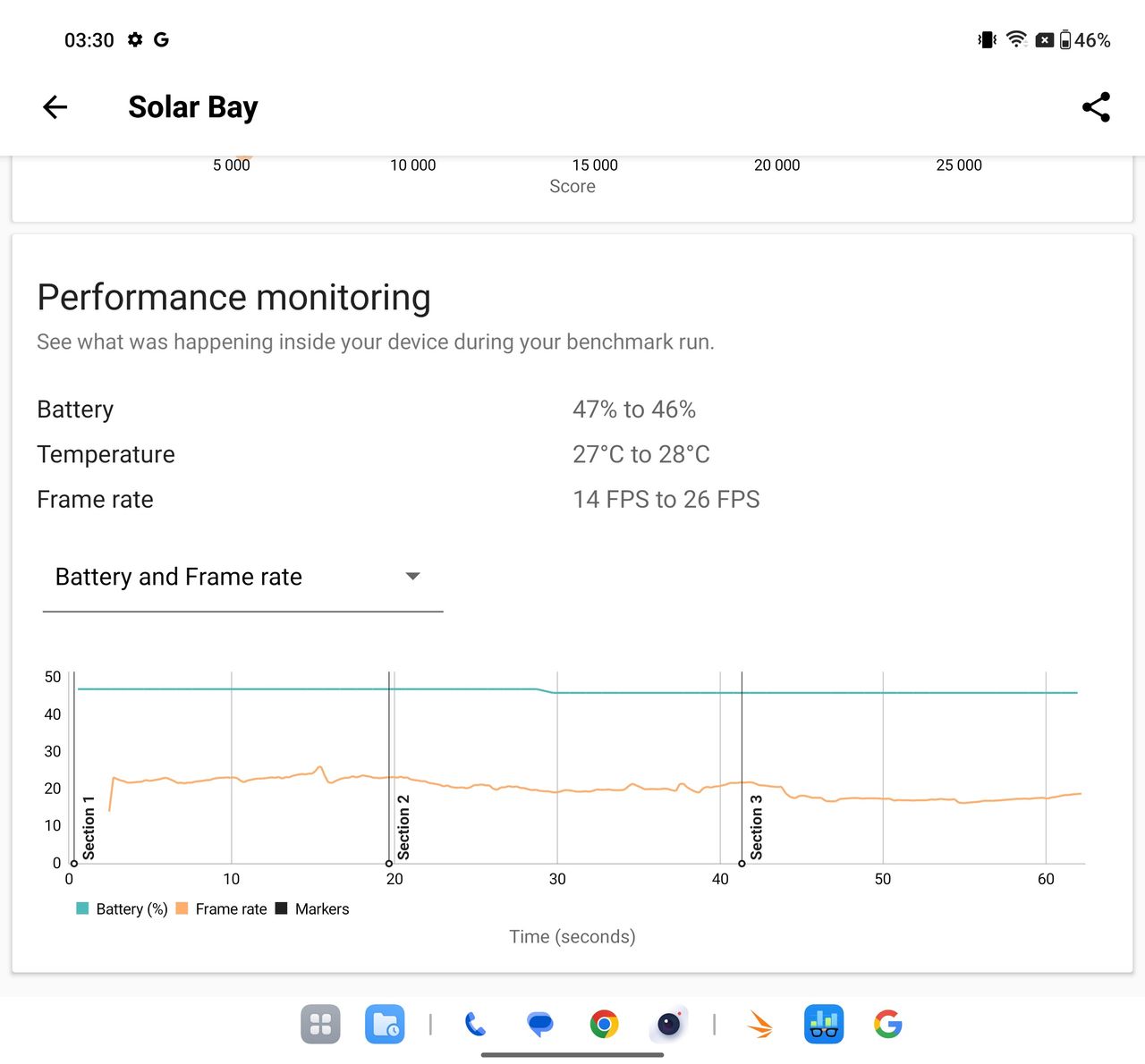Open the Camera app from the dock

(668, 1025)
